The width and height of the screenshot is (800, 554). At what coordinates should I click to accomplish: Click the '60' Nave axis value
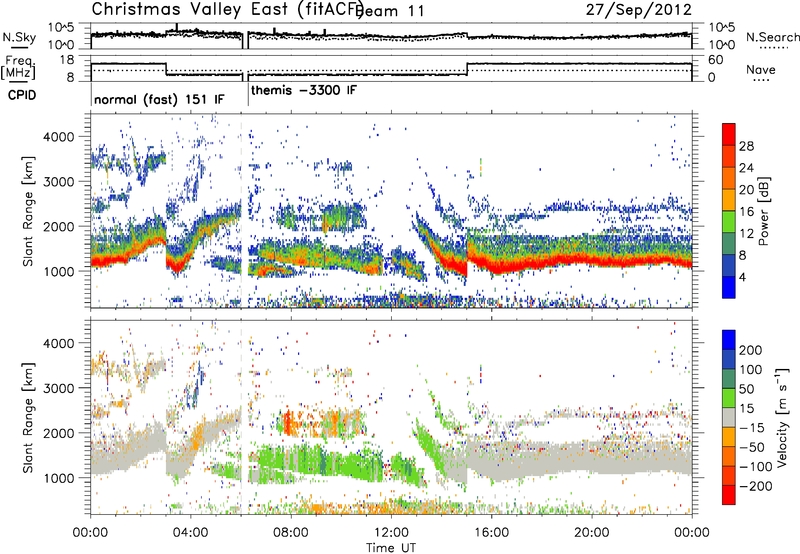716,60
